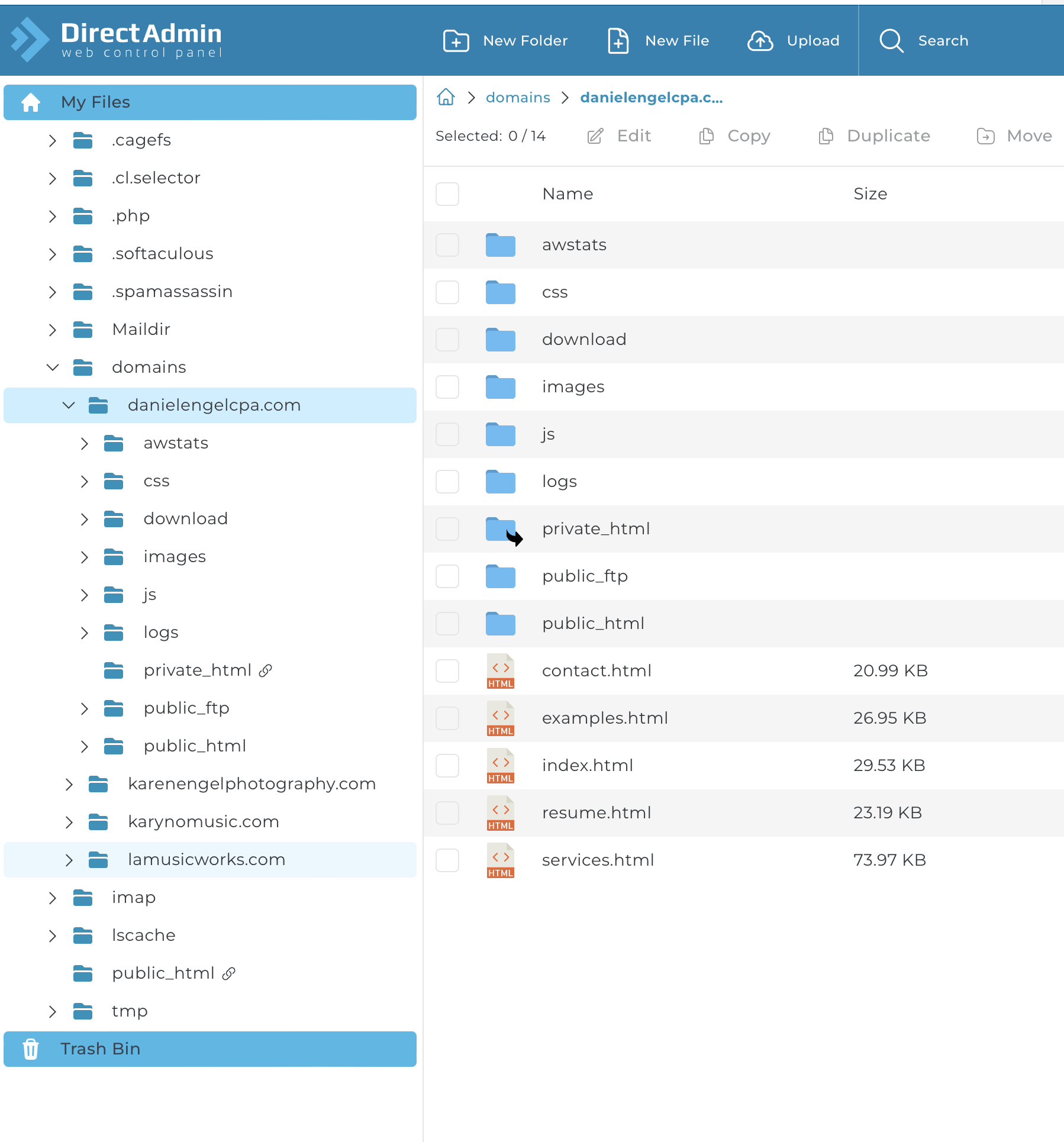
Task: Click the public_ftp row name in list
Action: [x=585, y=576]
